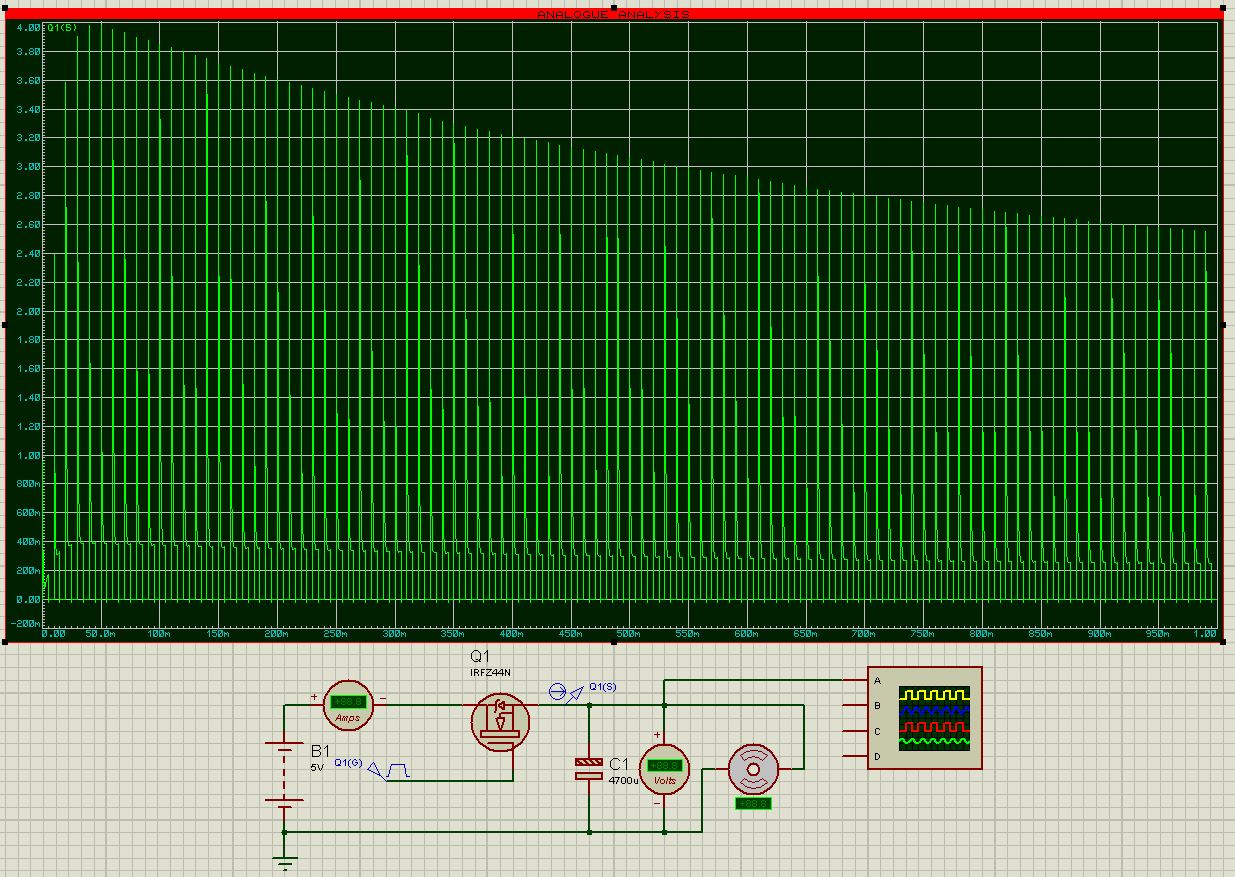Click the 4700u capacitor value text
The width and height of the screenshot is (1235, 877).
[623, 780]
